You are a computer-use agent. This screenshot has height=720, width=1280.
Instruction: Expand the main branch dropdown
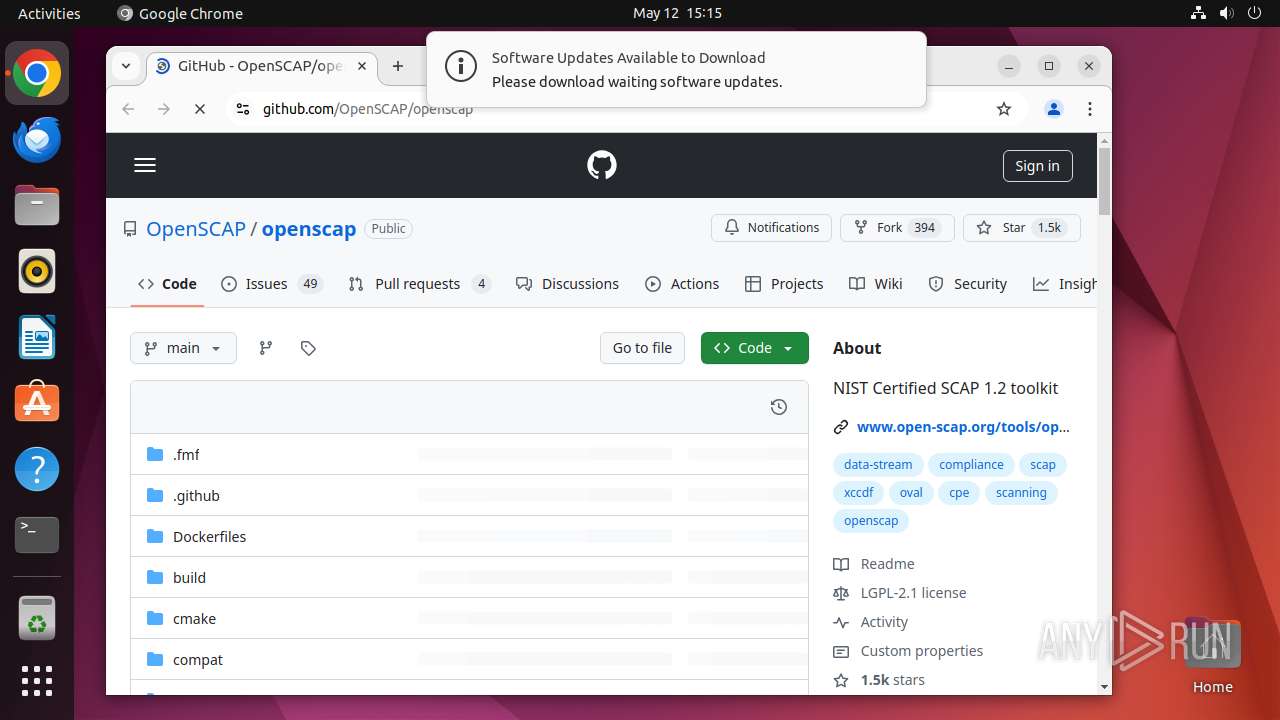[x=183, y=348]
